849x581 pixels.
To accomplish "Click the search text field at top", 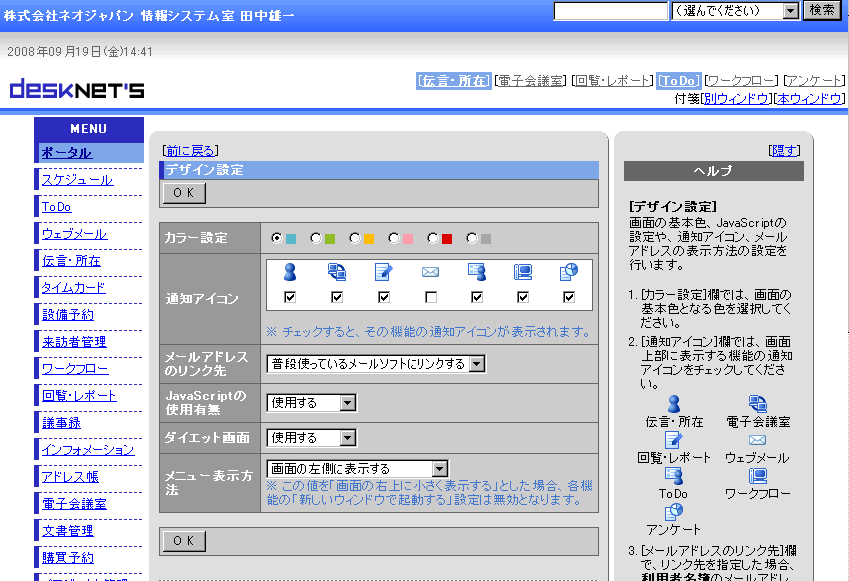I will click(610, 10).
